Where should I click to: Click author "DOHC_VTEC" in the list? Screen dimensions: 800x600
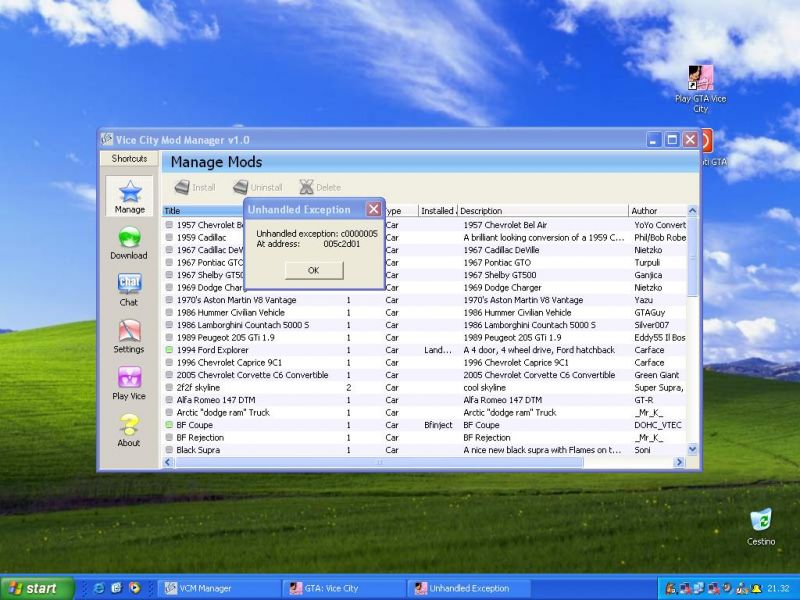click(x=658, y=424)
